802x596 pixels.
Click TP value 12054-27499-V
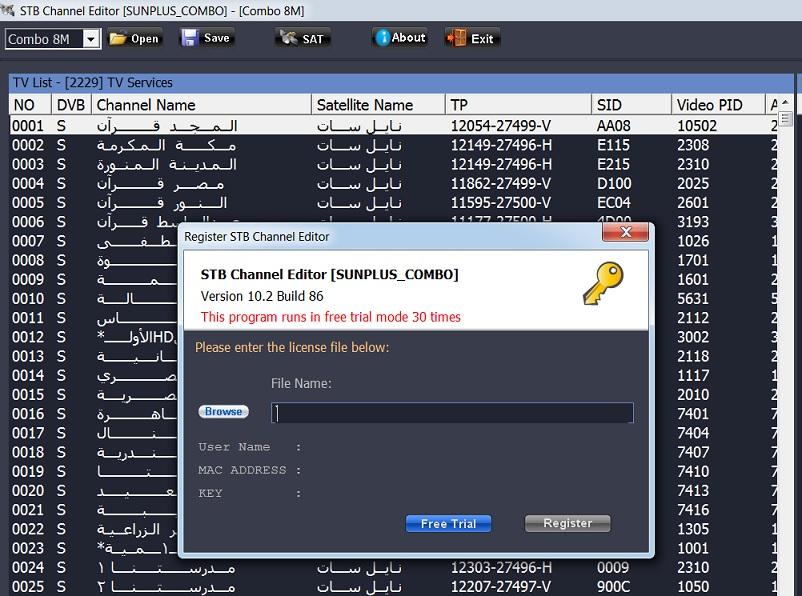[x=501, y=126]
